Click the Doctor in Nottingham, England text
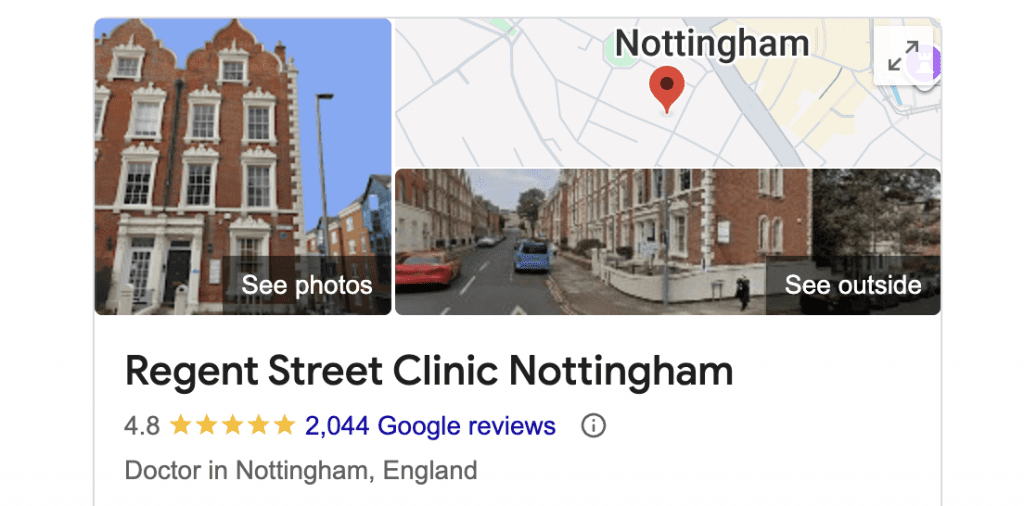The image size is (1024, 506). click(301, 471)
